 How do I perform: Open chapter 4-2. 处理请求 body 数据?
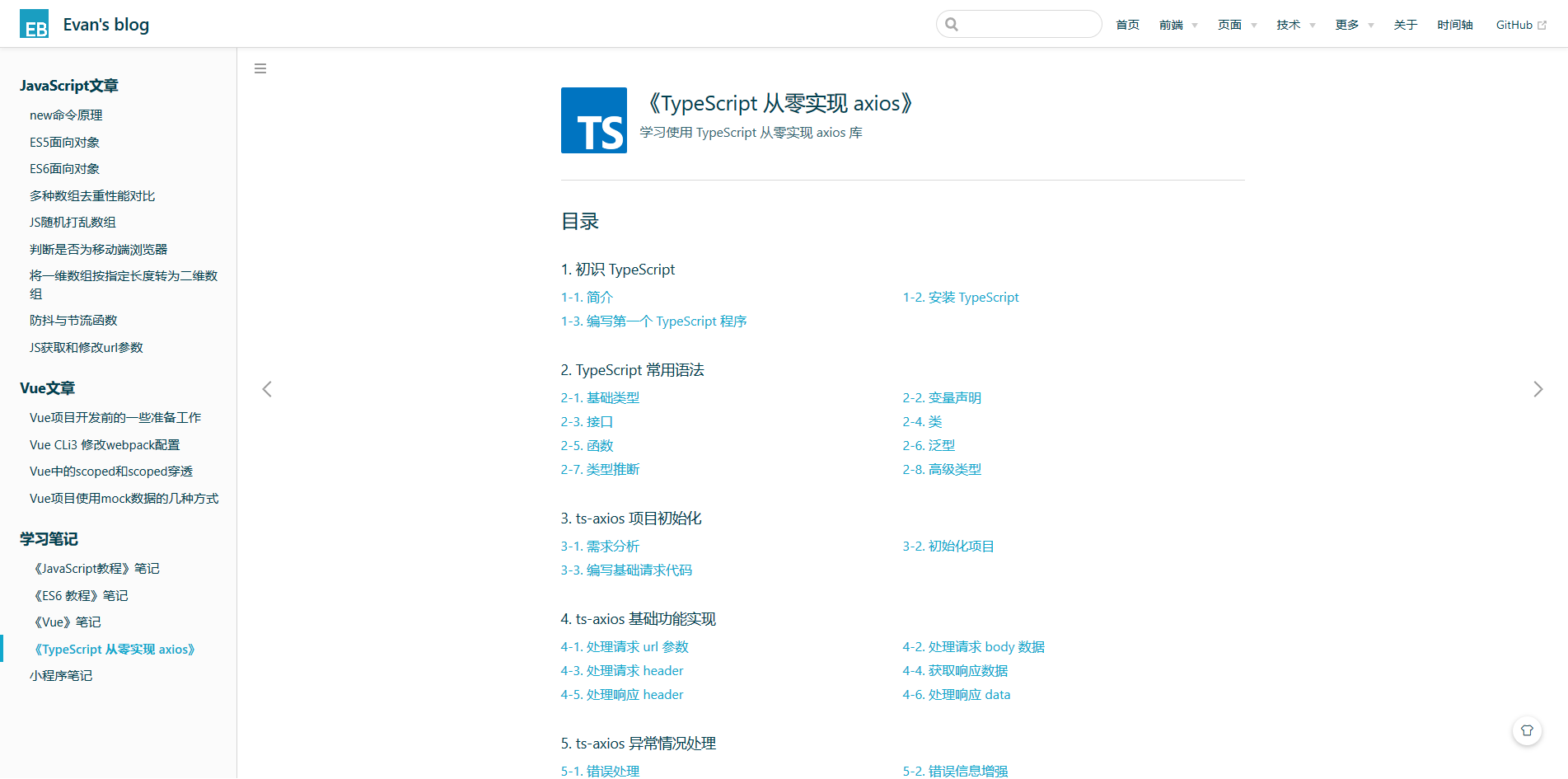click(973, 647)
